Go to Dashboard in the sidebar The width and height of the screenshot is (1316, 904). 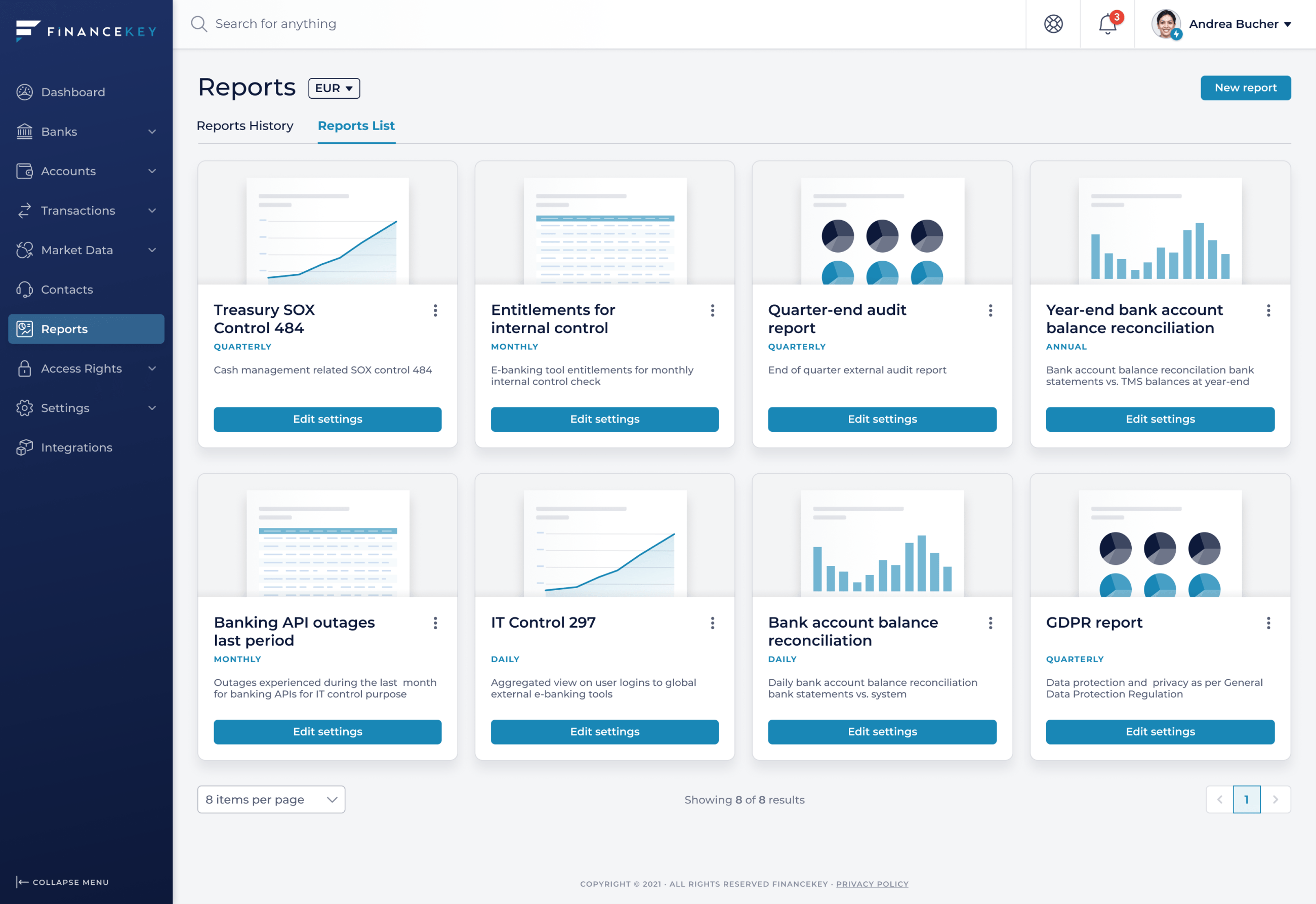[x=72, y=92]
